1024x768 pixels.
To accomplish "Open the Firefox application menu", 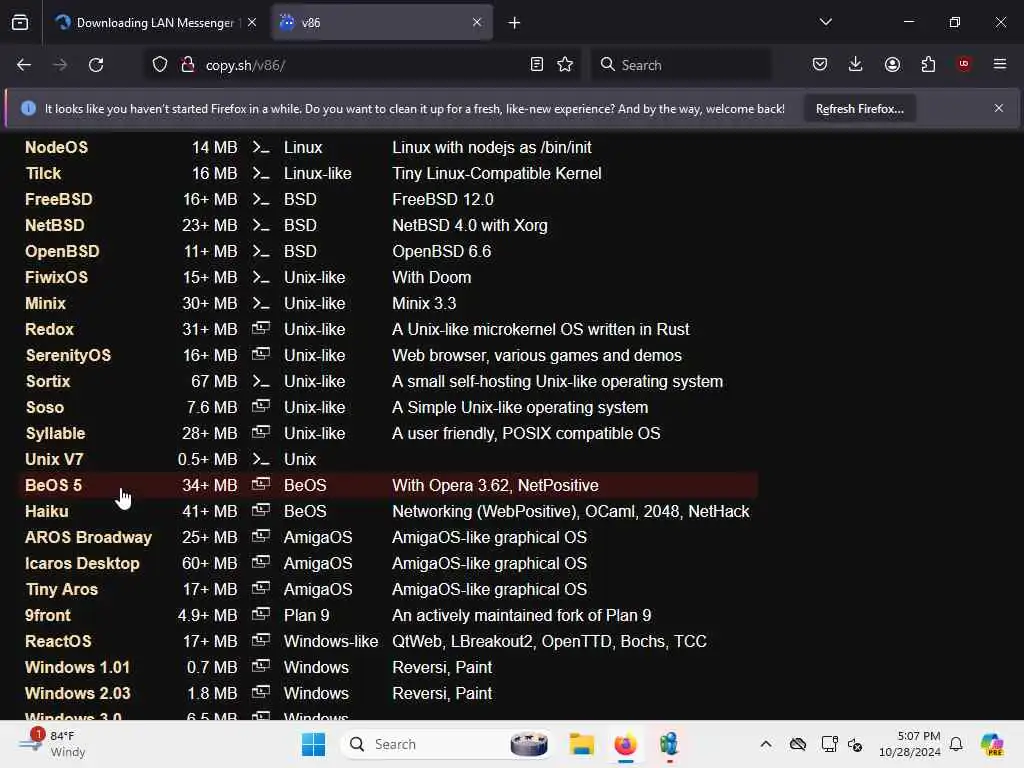I will 1000,64.
